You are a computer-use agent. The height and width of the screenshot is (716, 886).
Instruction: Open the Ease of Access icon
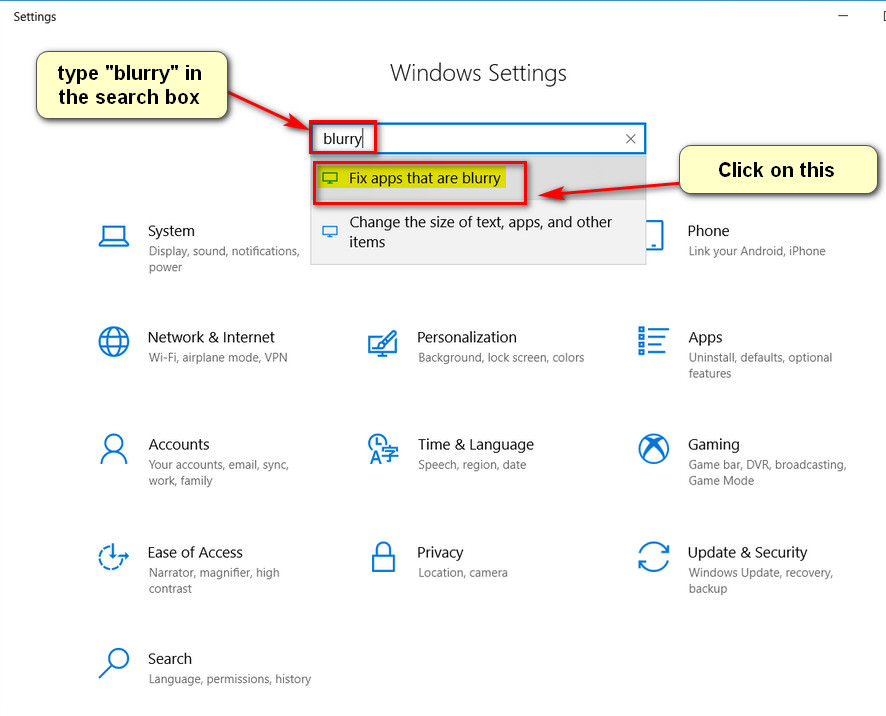pyautogui.click(x=113, y=556)
